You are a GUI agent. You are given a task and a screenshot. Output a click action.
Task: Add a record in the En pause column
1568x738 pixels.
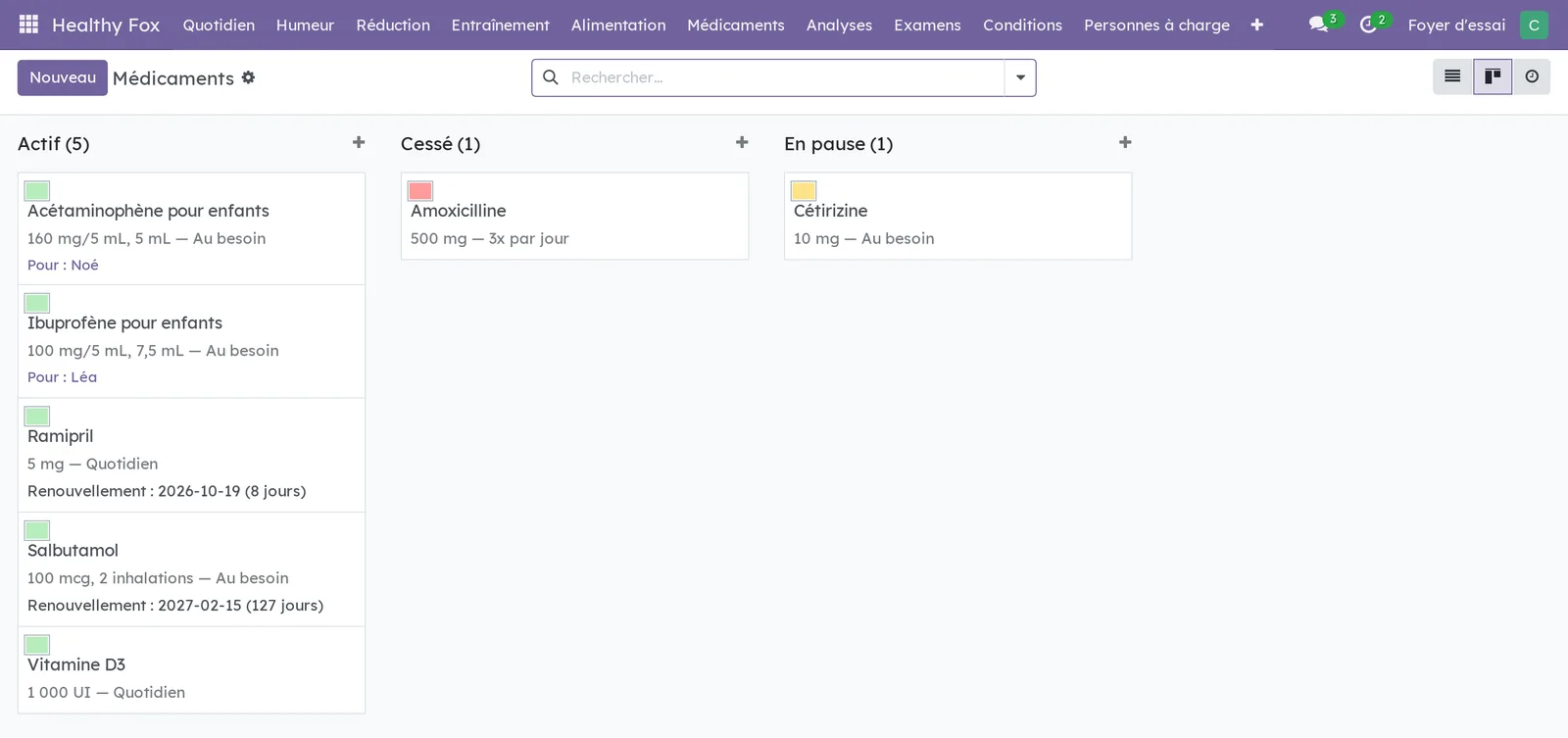(1125, 143)
